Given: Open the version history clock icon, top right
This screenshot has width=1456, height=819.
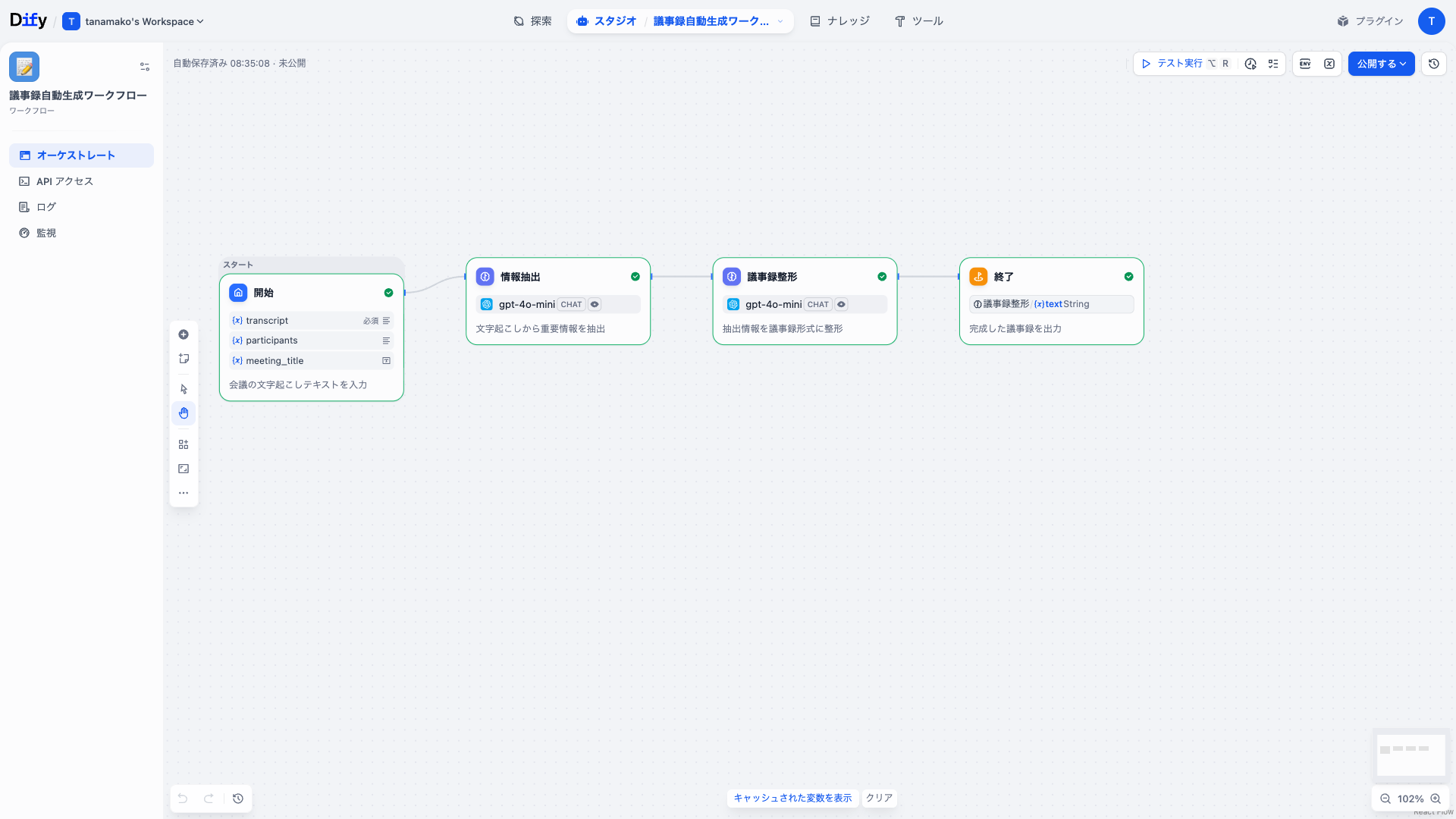Looking at the screenshot, I should 1433,64.
